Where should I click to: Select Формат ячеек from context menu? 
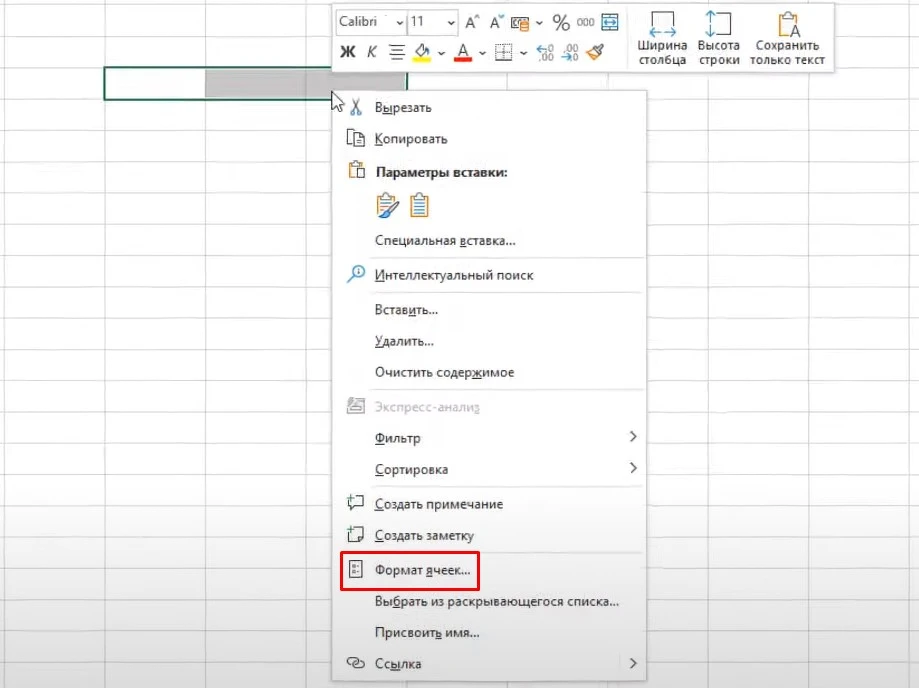click(421, 571)
